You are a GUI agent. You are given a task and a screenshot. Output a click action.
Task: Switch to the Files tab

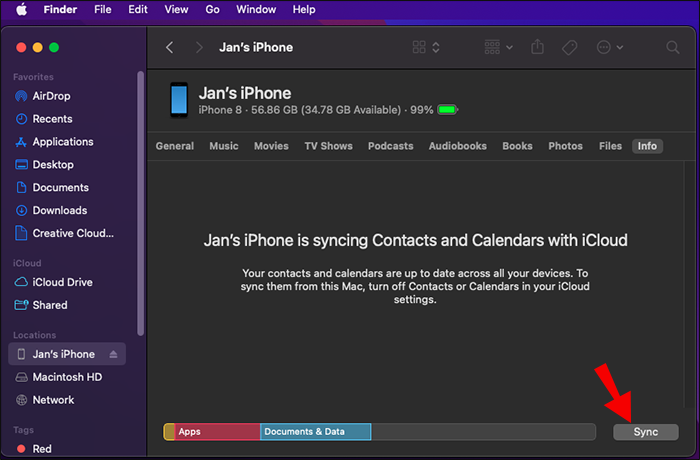[x=610, y=146]
